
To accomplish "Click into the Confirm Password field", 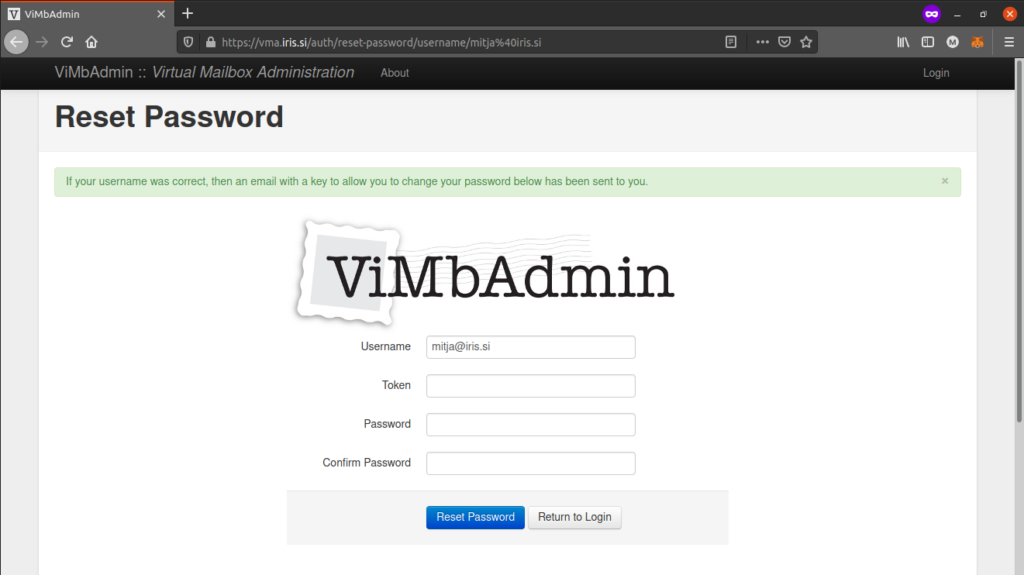I will (x=530, y=463).
